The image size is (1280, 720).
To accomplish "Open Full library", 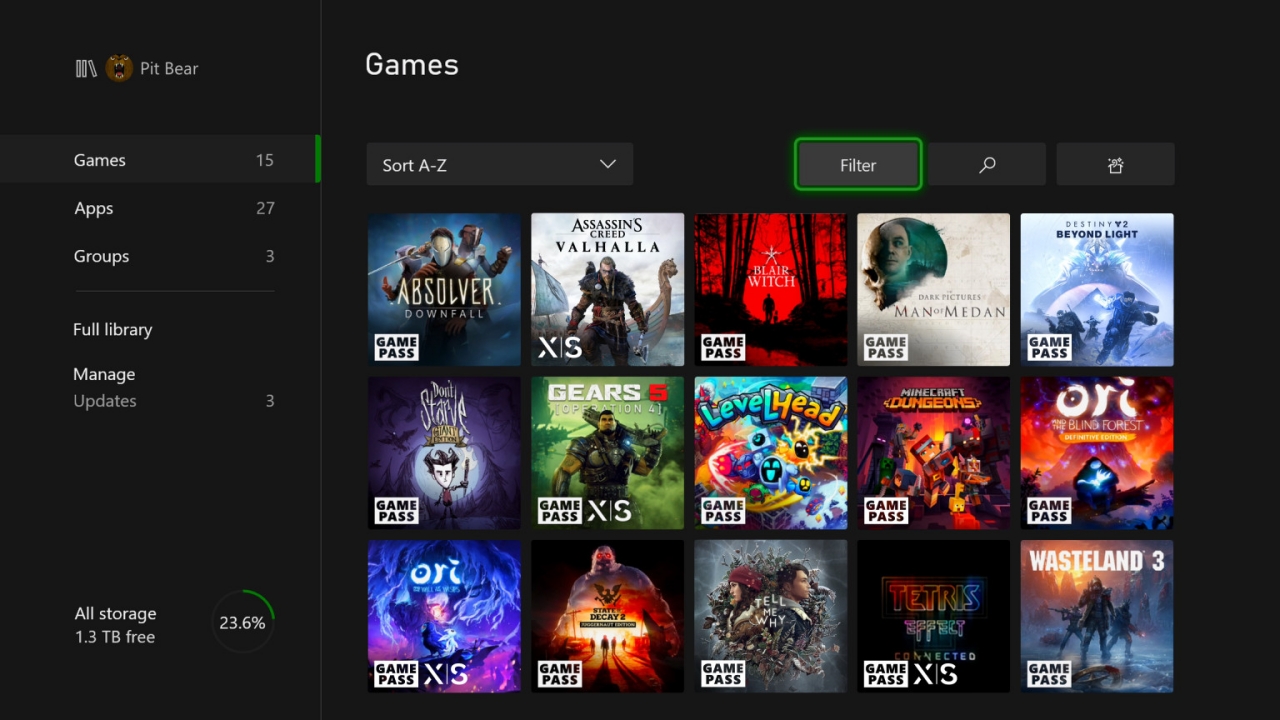I will click(x=113, y=330).
